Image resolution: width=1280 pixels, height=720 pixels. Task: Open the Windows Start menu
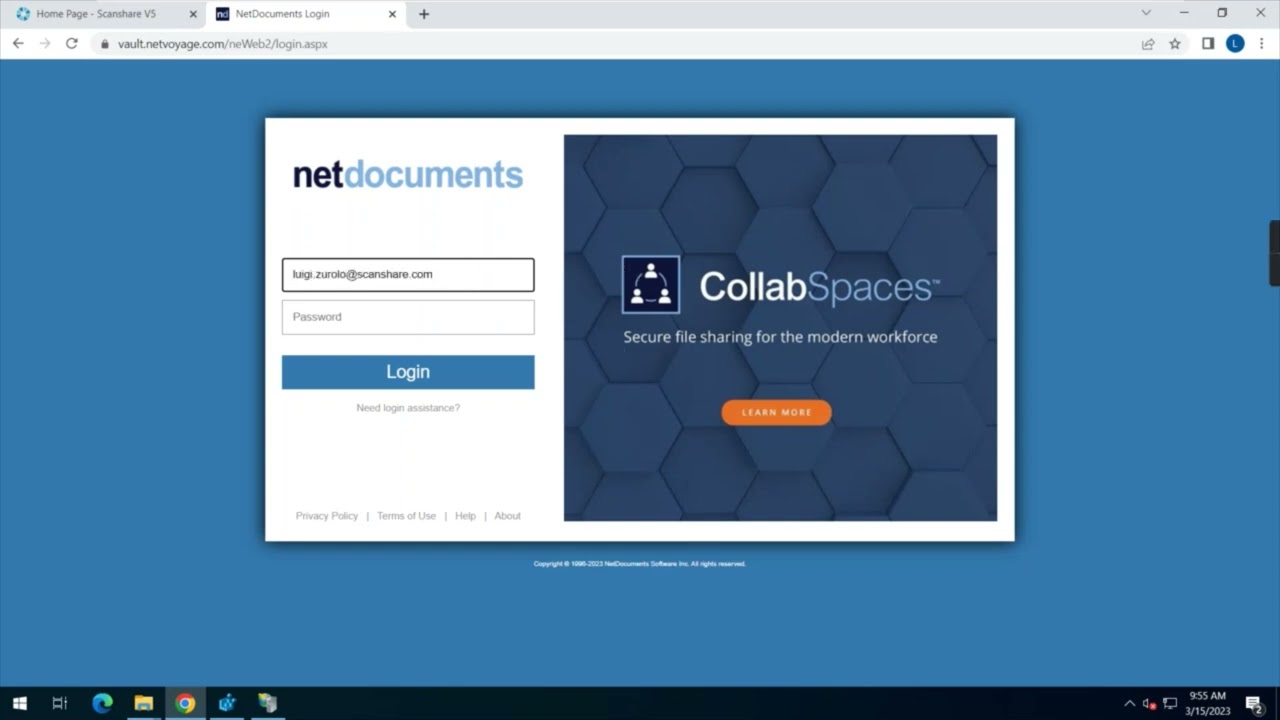(x=19, y=703)
